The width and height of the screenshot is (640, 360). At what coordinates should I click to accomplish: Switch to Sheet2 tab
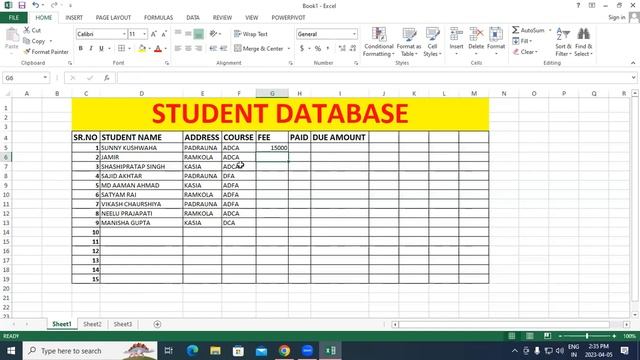point(92,324)
